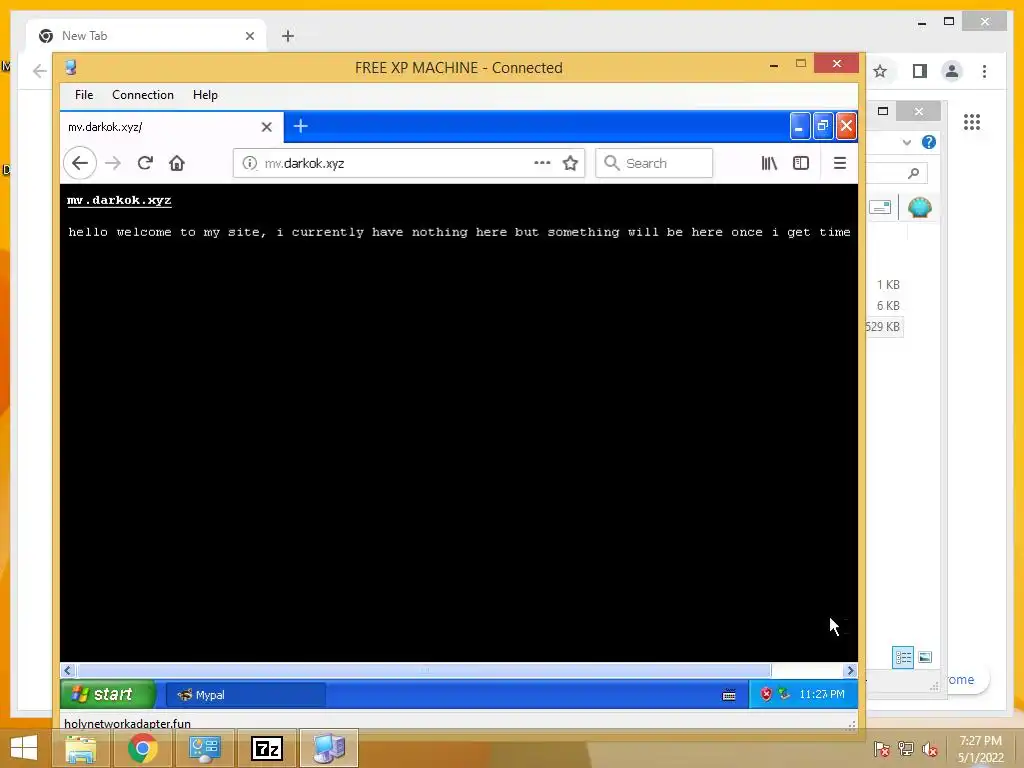Expand the Explorer ribbon chevron
Viewport: 1024px width, 768px height.
(906, 142)
